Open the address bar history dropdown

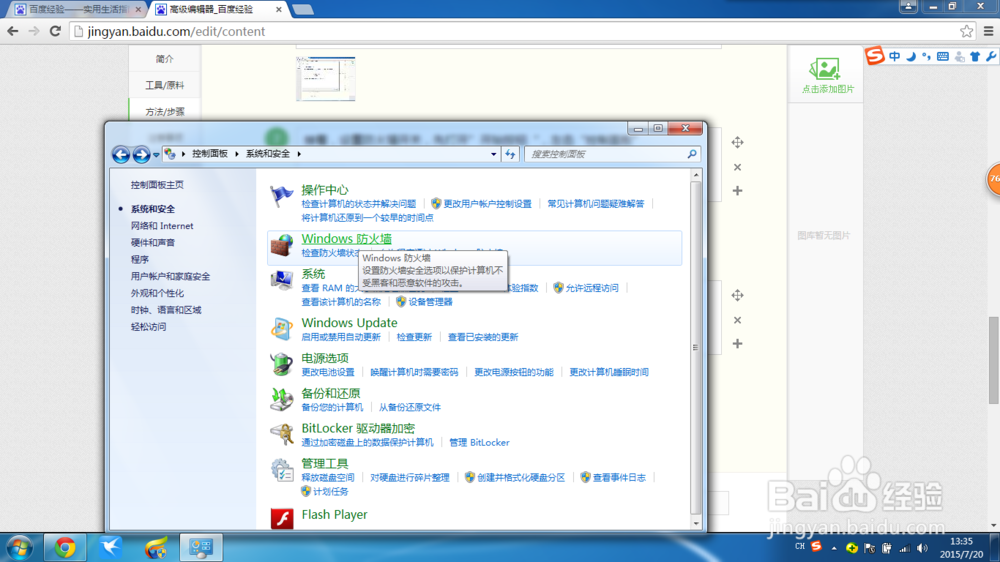pyautogui.click(x=494, y=154)
